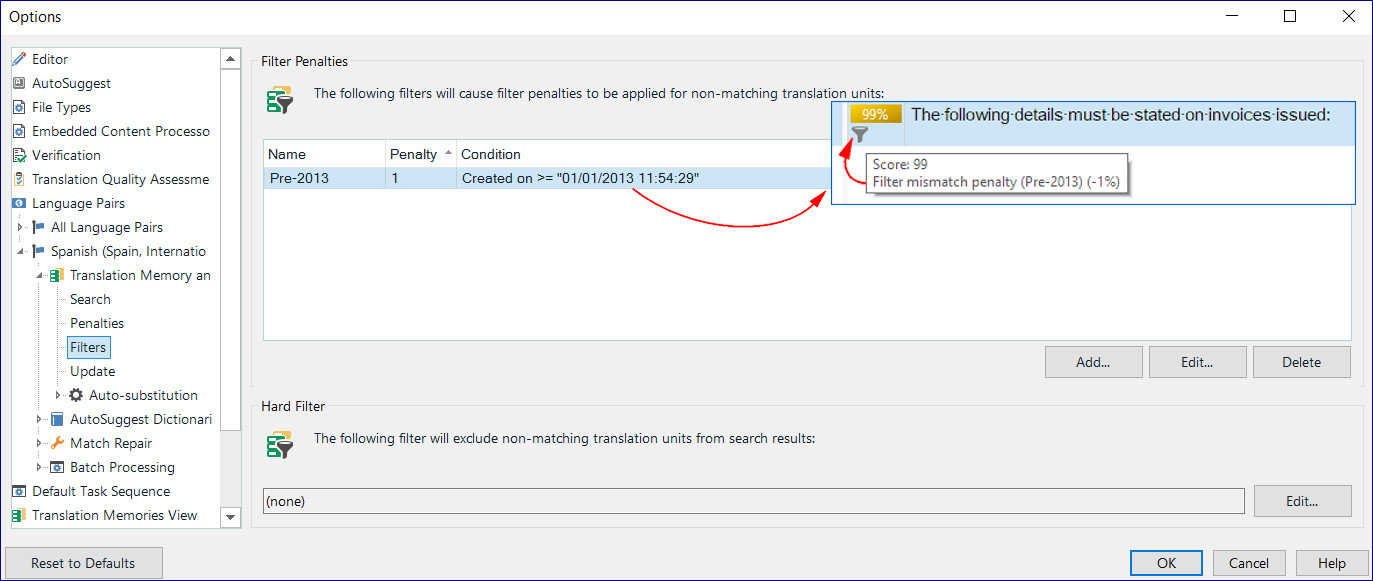
Task: Select the Penalties tree item
Action: pos(97,324)
